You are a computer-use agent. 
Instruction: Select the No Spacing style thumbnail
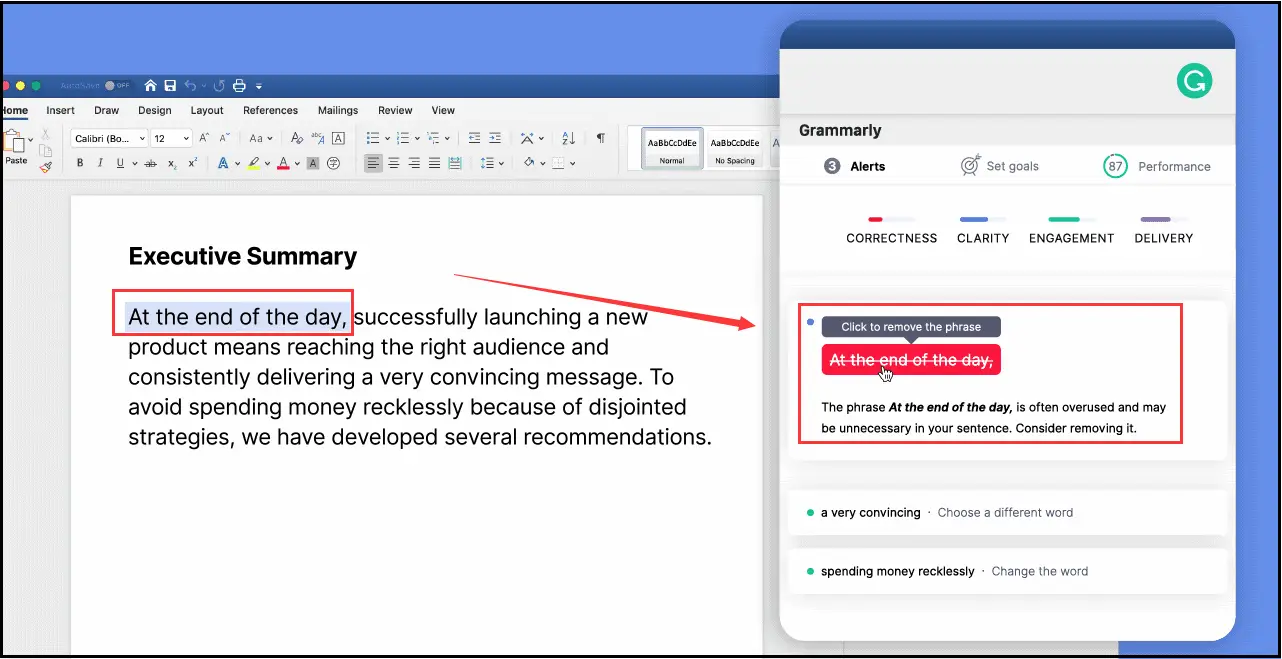point(735,149)
